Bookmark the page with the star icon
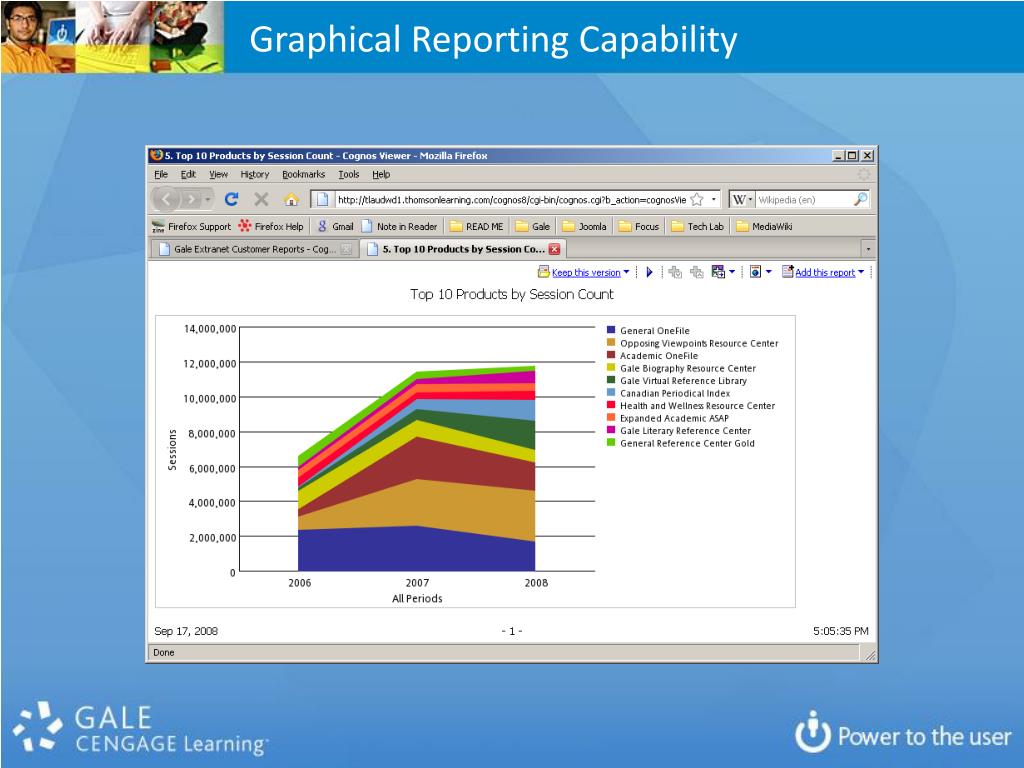Viewport: 1024px width, 768px height. (x=697, y=199)
